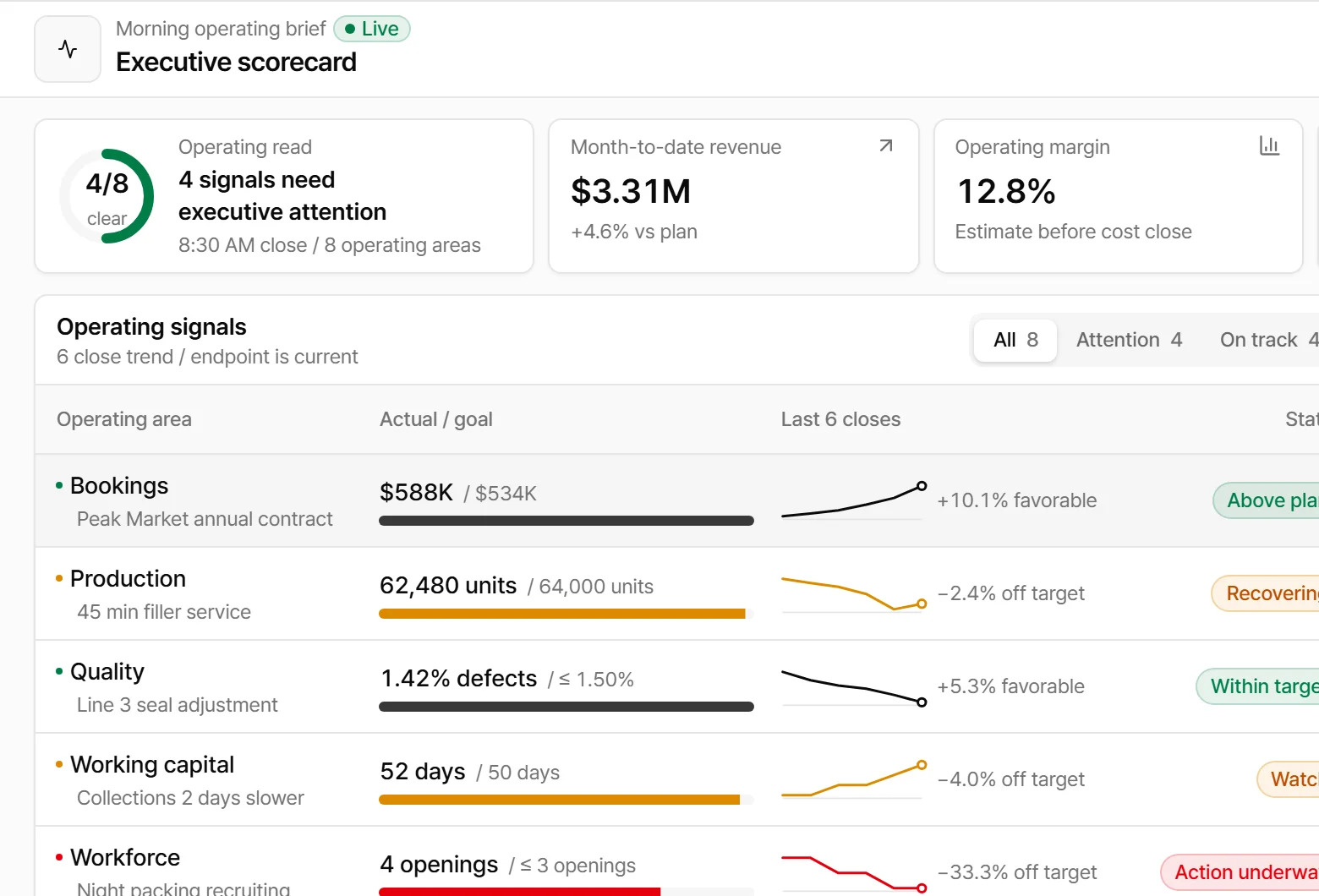Click the Live status badge
This screenshot has width=1319, height=896.
click(372, 29)
